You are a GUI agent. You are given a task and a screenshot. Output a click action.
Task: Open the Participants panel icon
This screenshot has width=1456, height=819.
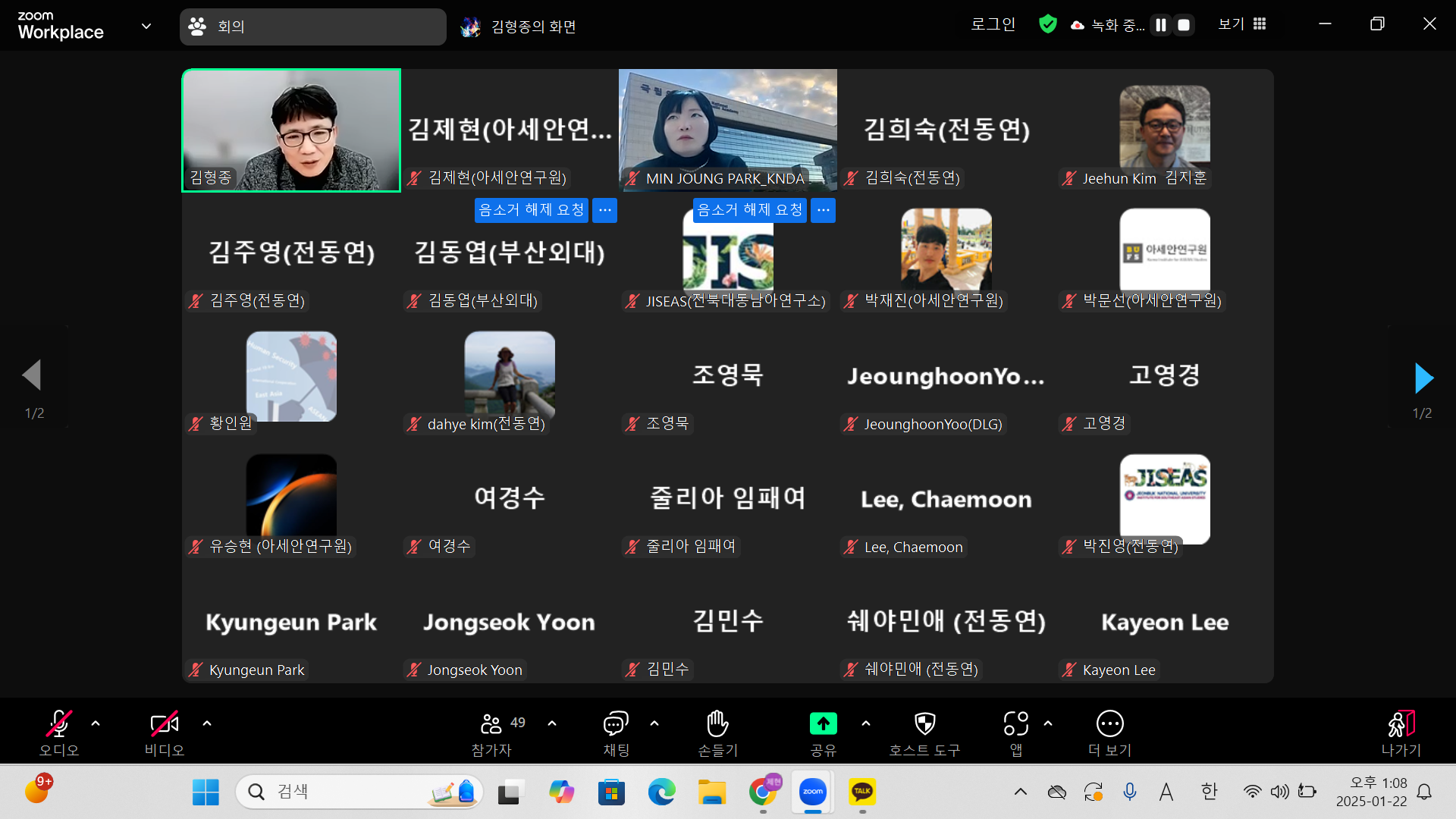491,724
